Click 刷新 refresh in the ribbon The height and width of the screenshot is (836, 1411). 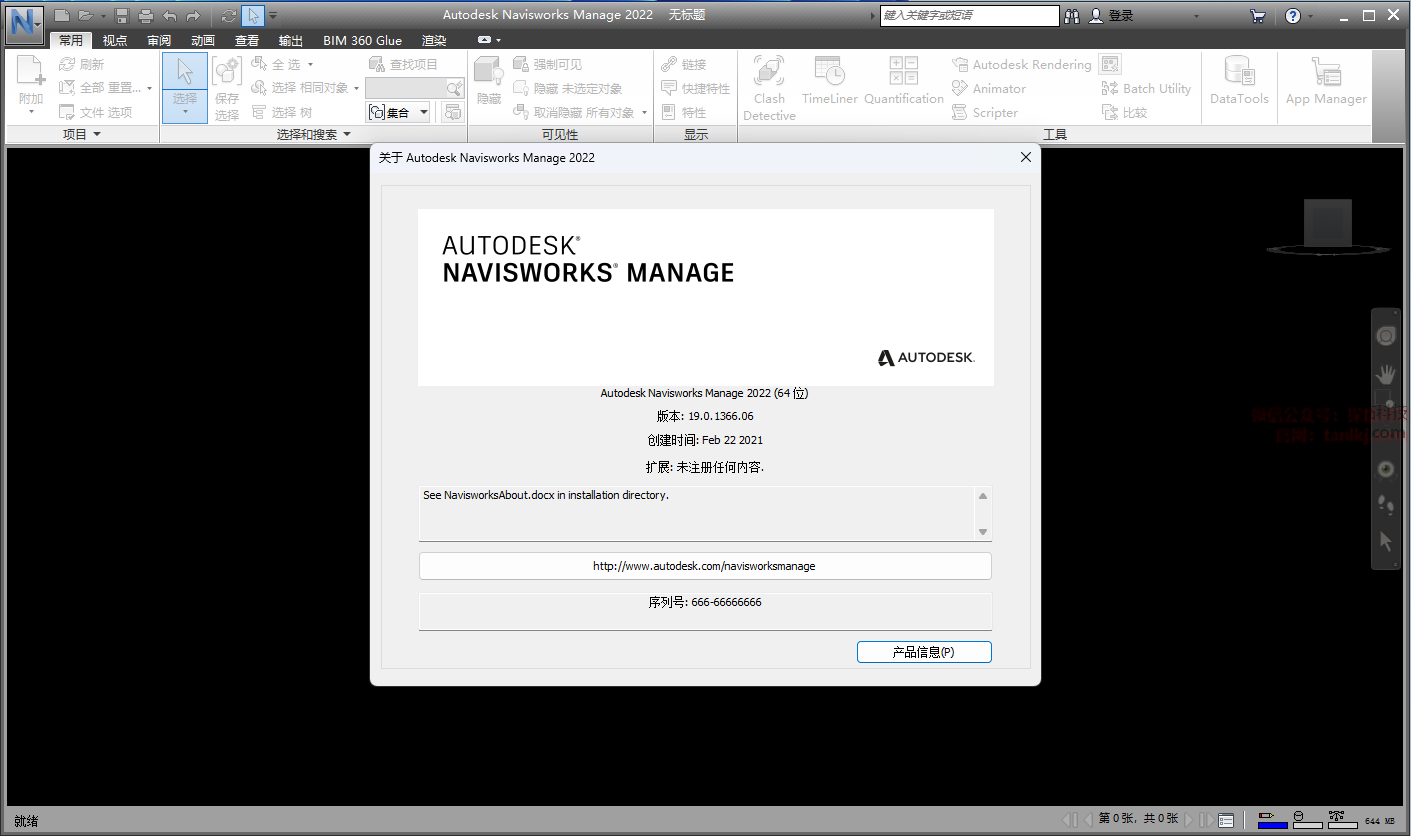pyautogui.click(x=82, y=64)
